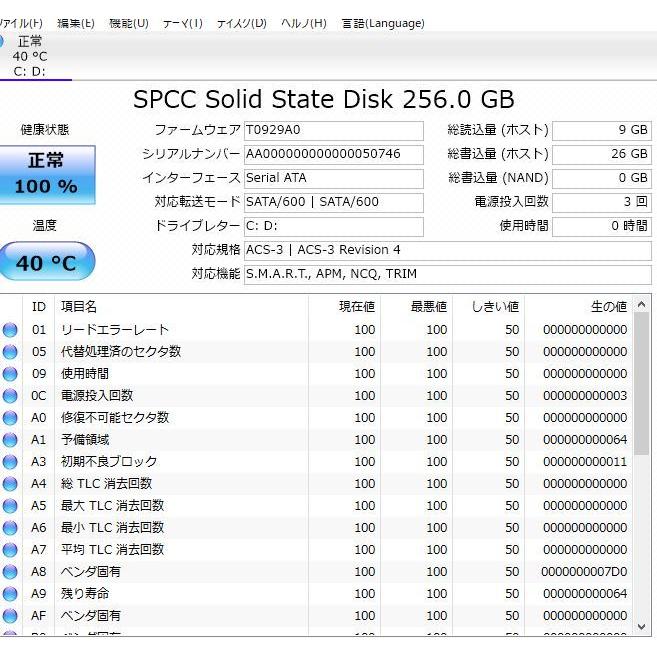Viewport: 657px width, 657px height.
Task: Click the status orb next to 予備領域
Action: 10,440
